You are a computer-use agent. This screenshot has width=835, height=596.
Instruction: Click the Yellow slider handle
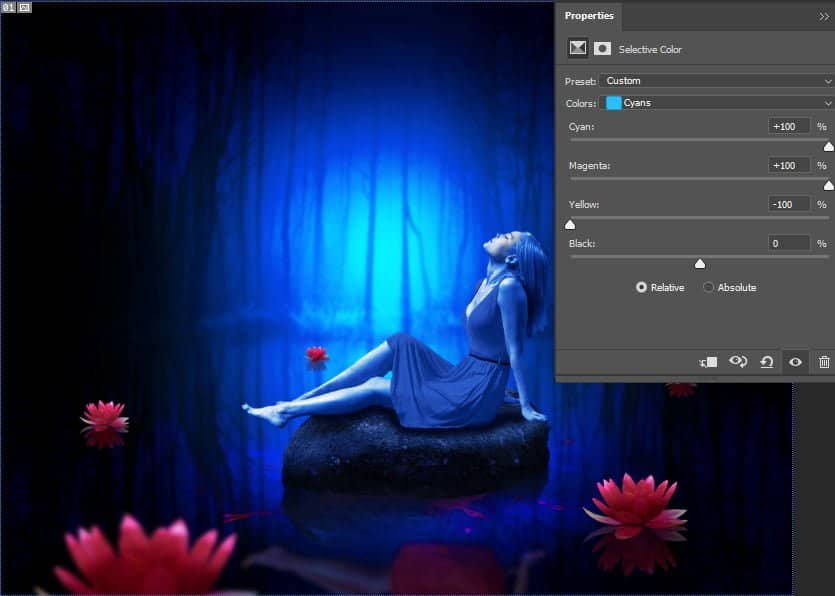(570, 225)
